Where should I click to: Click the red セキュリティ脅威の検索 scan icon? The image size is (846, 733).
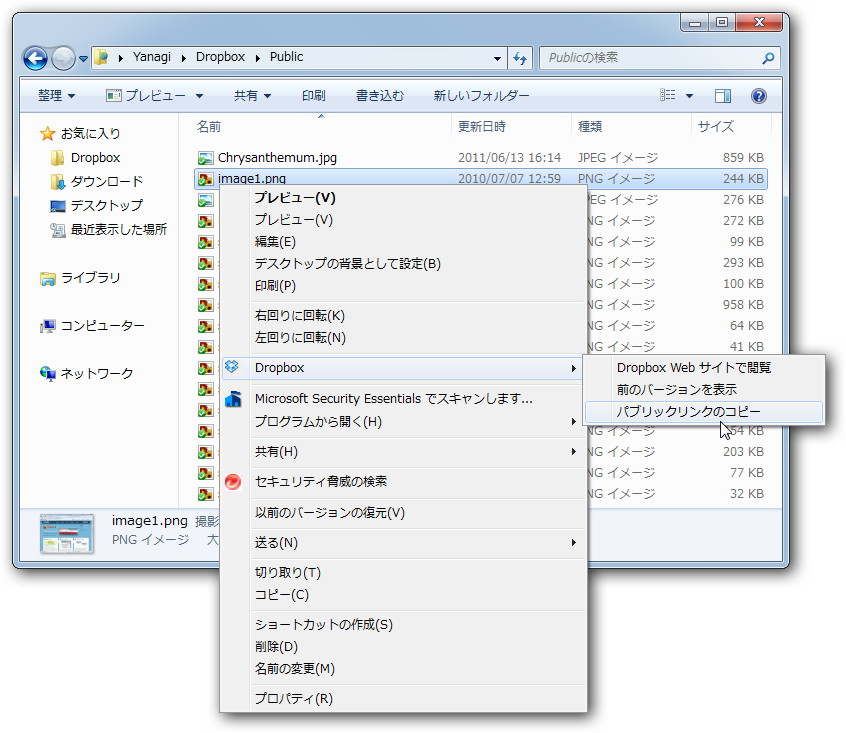pos(235,483)
